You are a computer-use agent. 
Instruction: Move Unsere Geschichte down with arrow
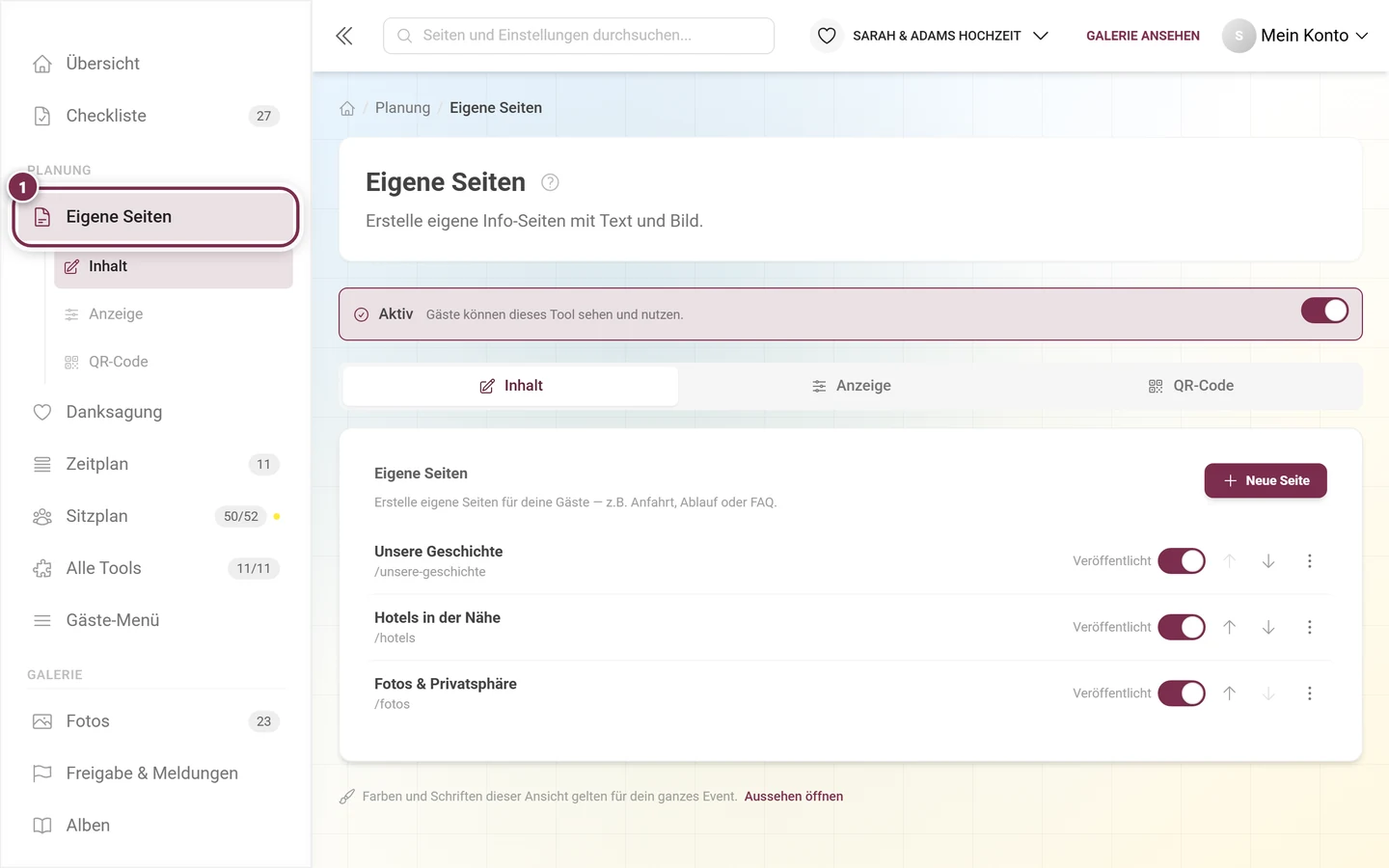[x=1268, y=561]
